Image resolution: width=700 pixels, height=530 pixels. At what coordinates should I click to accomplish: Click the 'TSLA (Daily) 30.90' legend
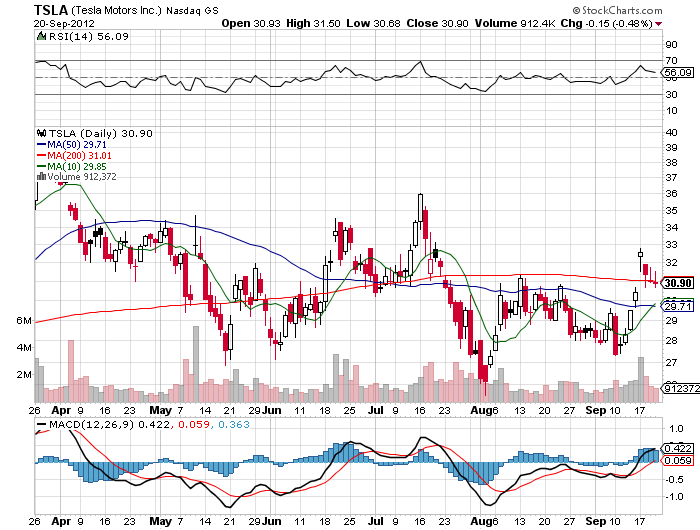(100, 134)
